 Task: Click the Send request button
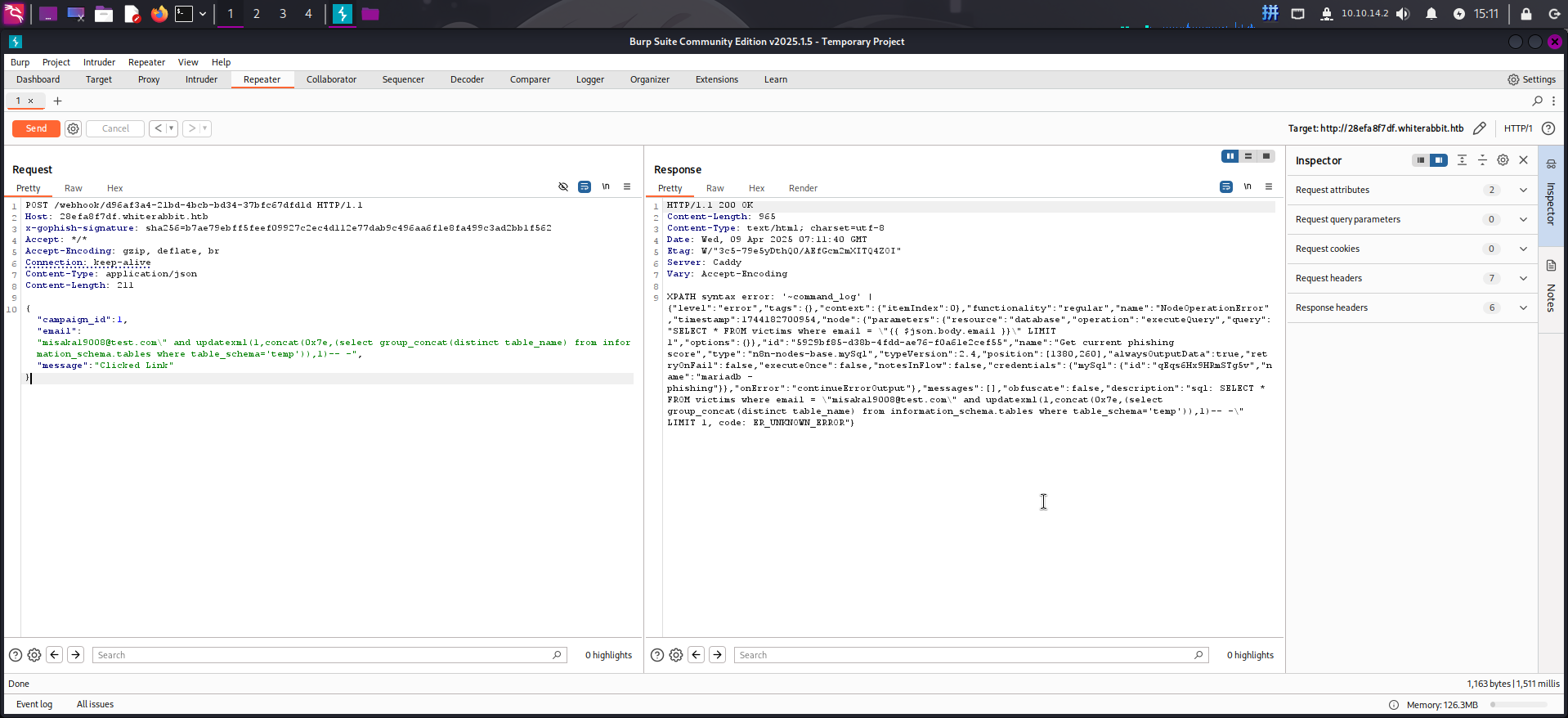[x=36, y=128]
